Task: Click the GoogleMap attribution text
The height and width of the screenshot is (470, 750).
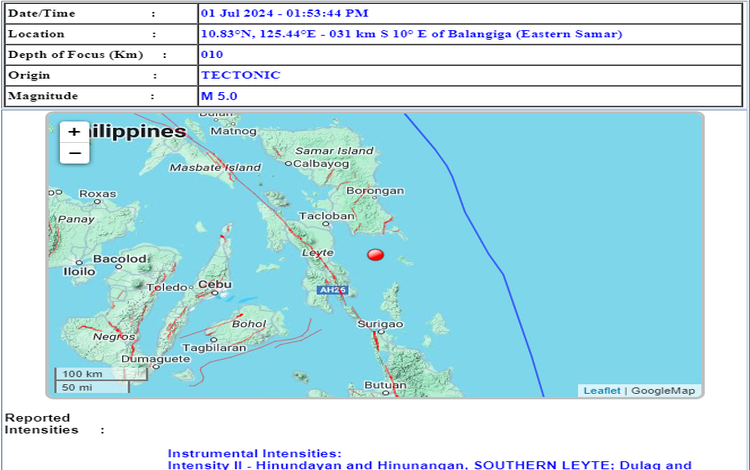Action: pyautogui.click(x=663, y=391)
